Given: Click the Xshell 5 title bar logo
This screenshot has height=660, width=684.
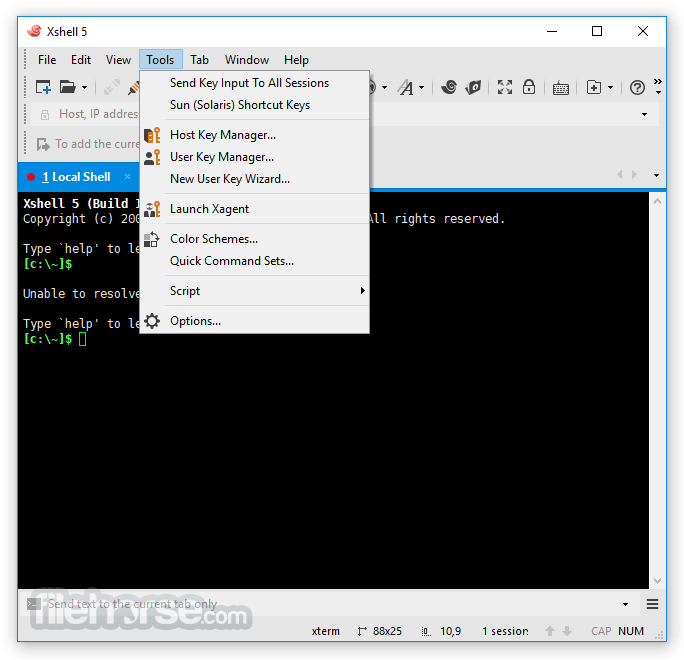Looking at the screenshot, I should (34, 31).
